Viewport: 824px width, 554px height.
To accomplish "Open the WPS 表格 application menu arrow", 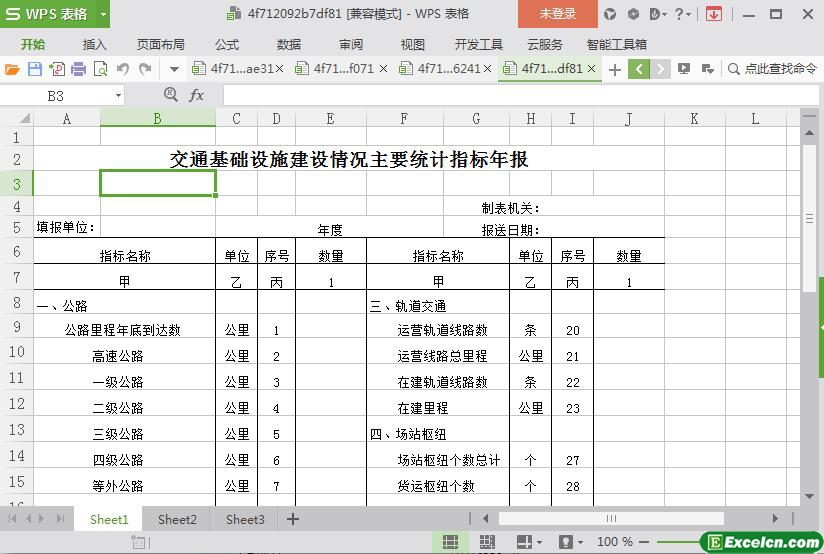I will [x=104, y=14].
